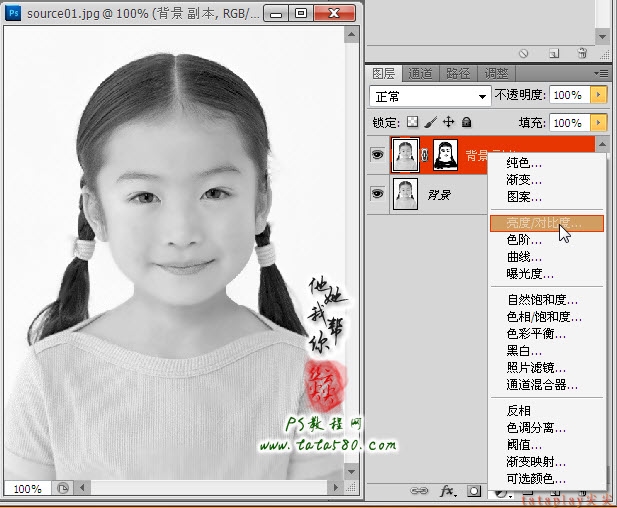
Task: Choose 可选颜色... from the menu
Action: [547, 478]
